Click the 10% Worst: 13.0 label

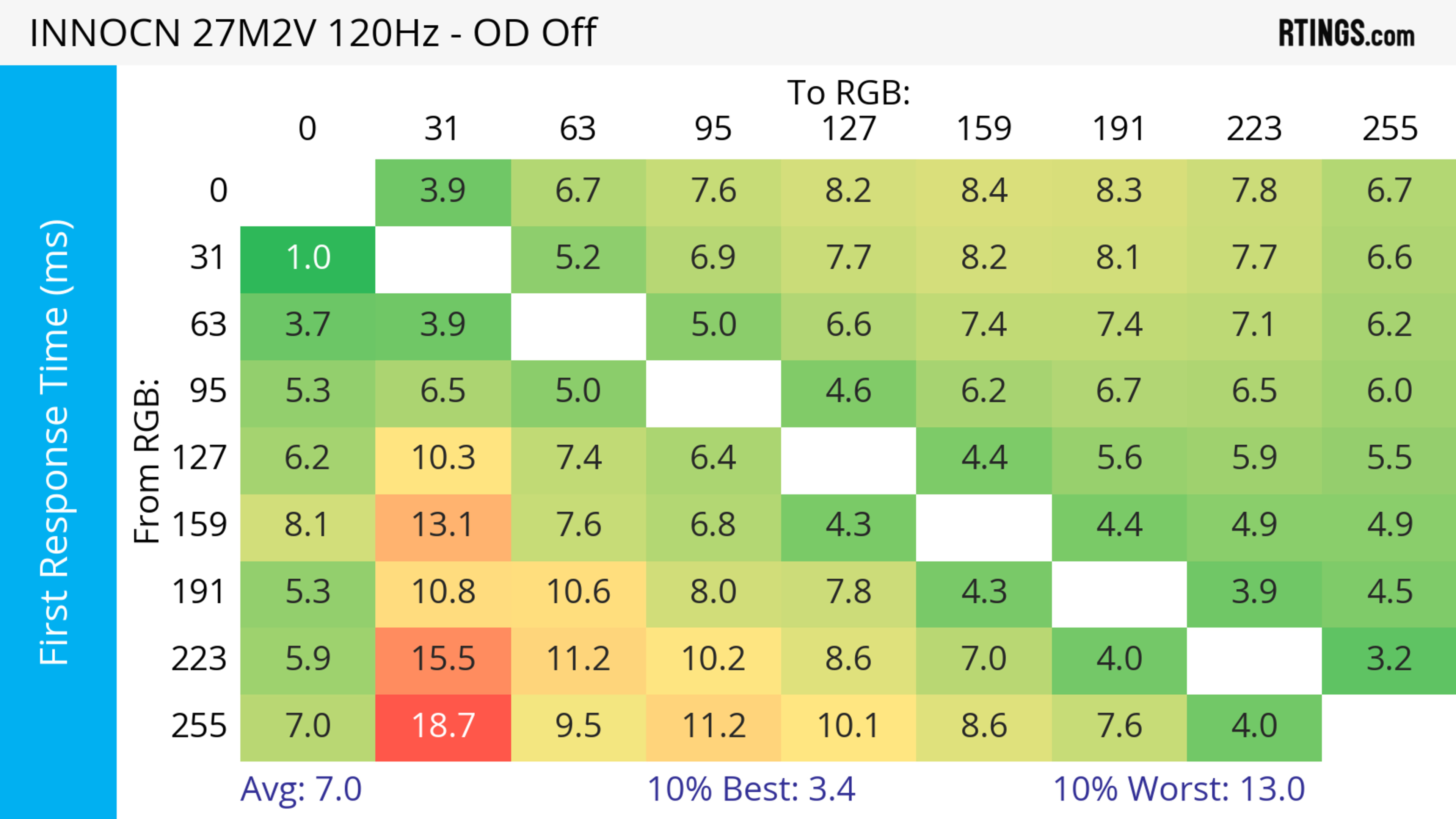(x=1179, y=789)
